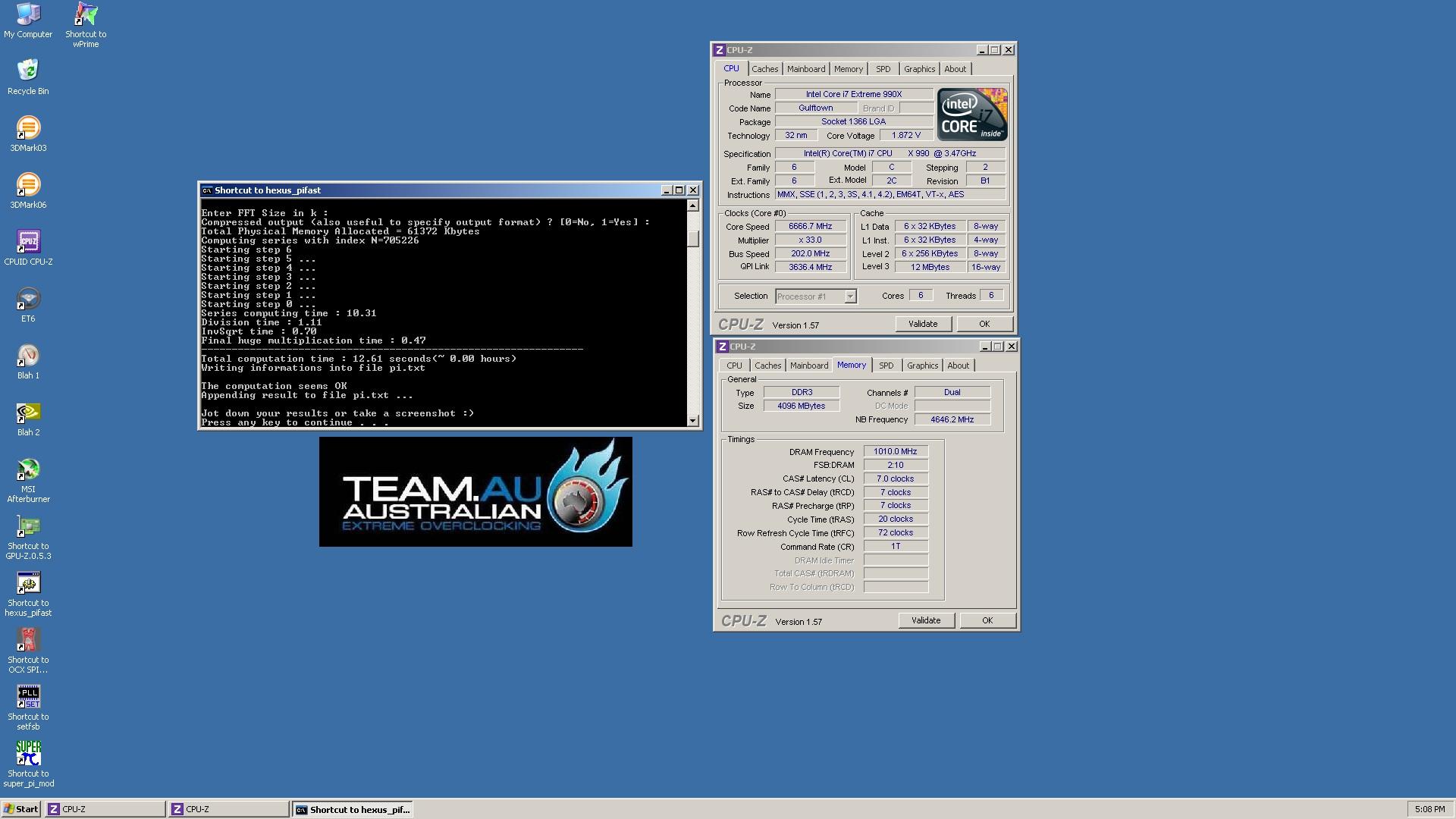
Task: Select the CPUID CPU-Z desktop icon
Action: click(28, 247)
